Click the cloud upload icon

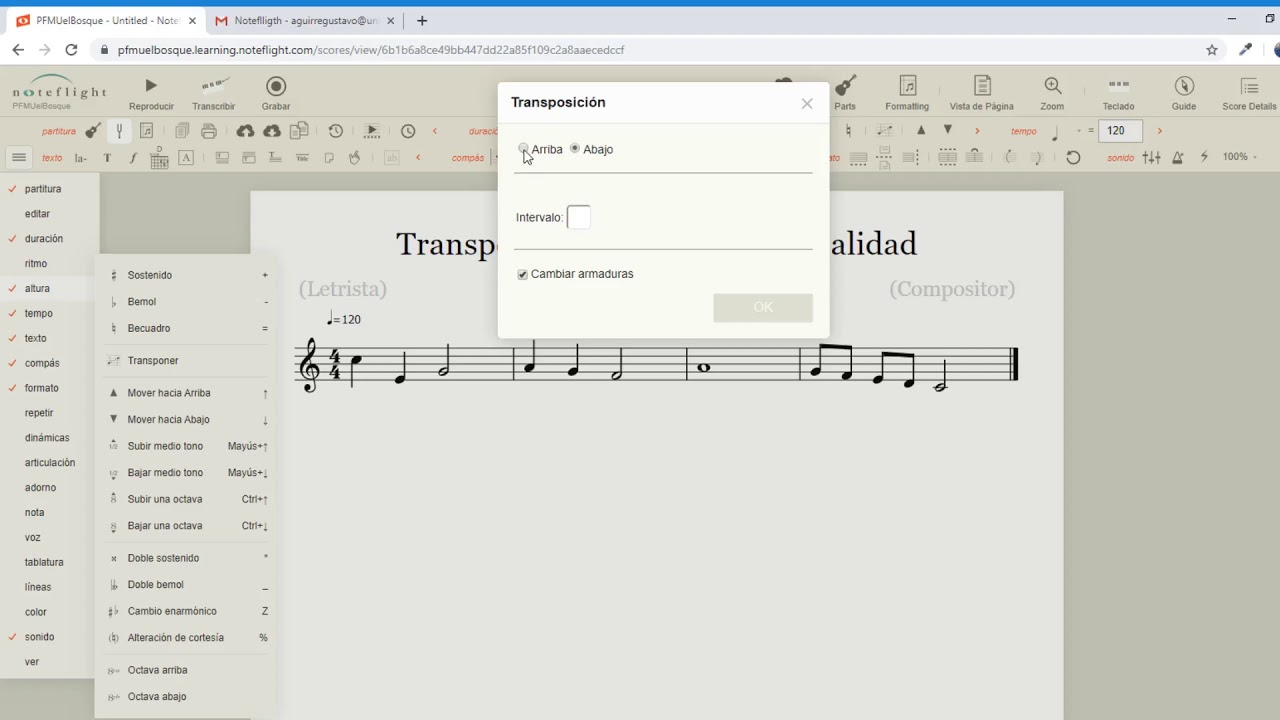point(245,131)
